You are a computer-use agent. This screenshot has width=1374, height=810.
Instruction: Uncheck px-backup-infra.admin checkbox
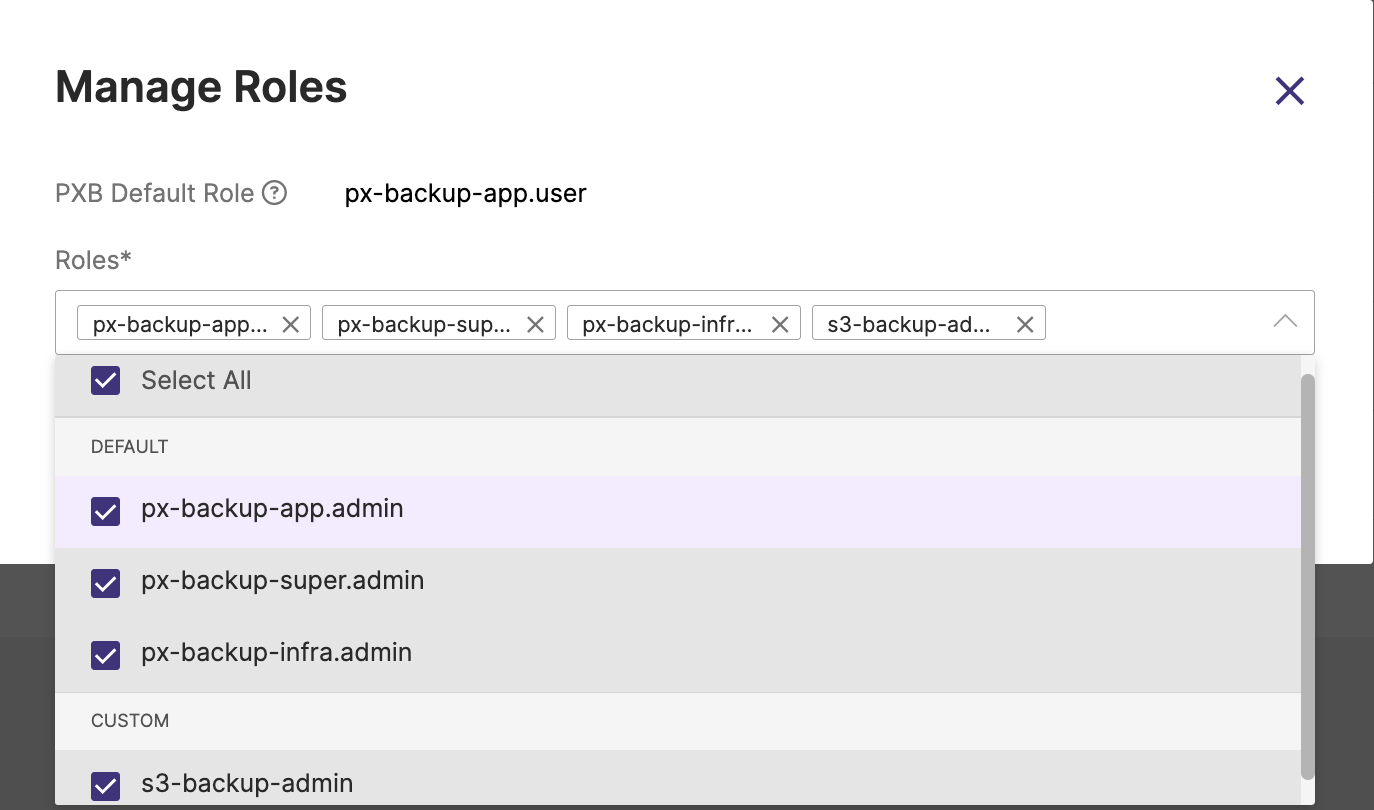(x=106, y=655)
